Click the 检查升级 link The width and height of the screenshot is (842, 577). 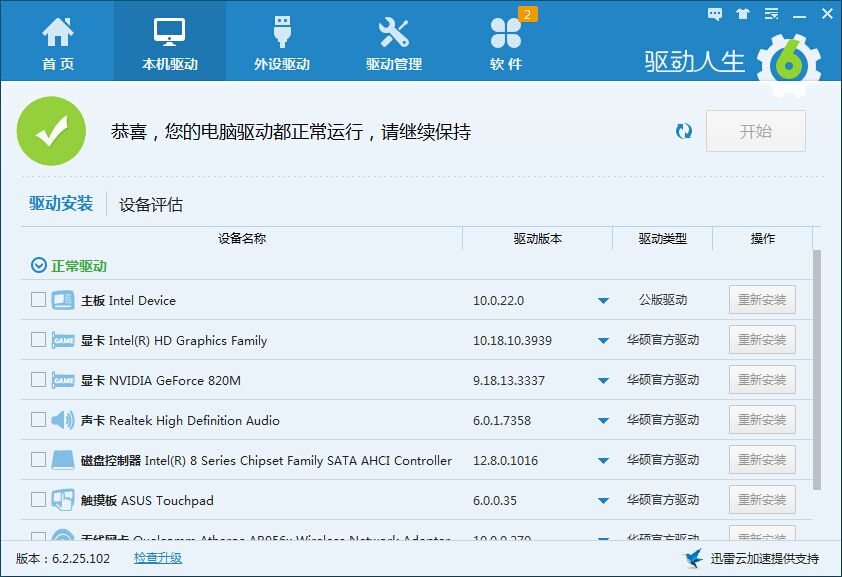point(158,558)
